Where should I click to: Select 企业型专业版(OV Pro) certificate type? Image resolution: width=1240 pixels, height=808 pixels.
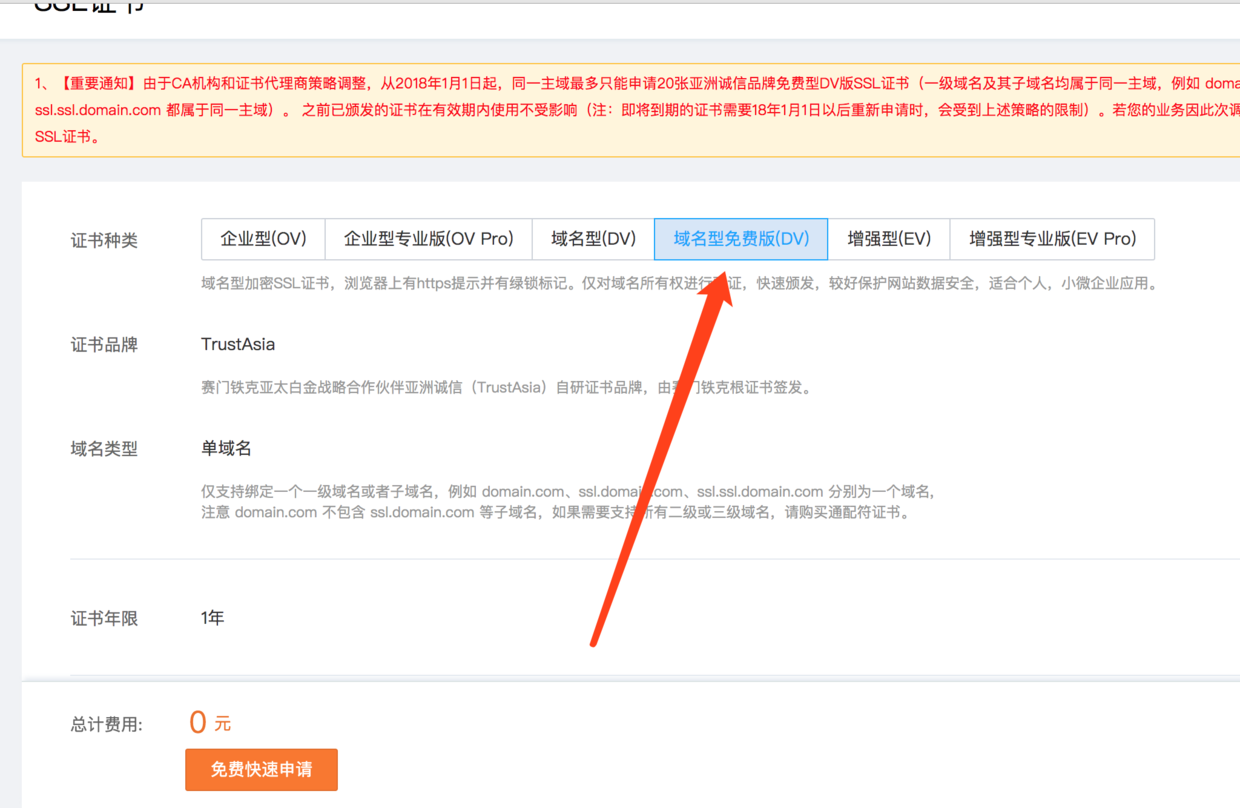click(x=429, y=239)
